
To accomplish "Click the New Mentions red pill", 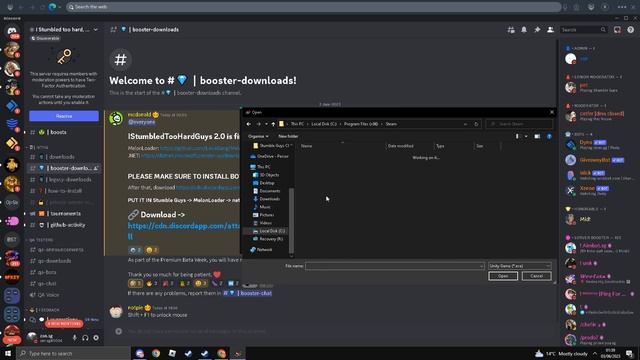I will pos(64,324).
